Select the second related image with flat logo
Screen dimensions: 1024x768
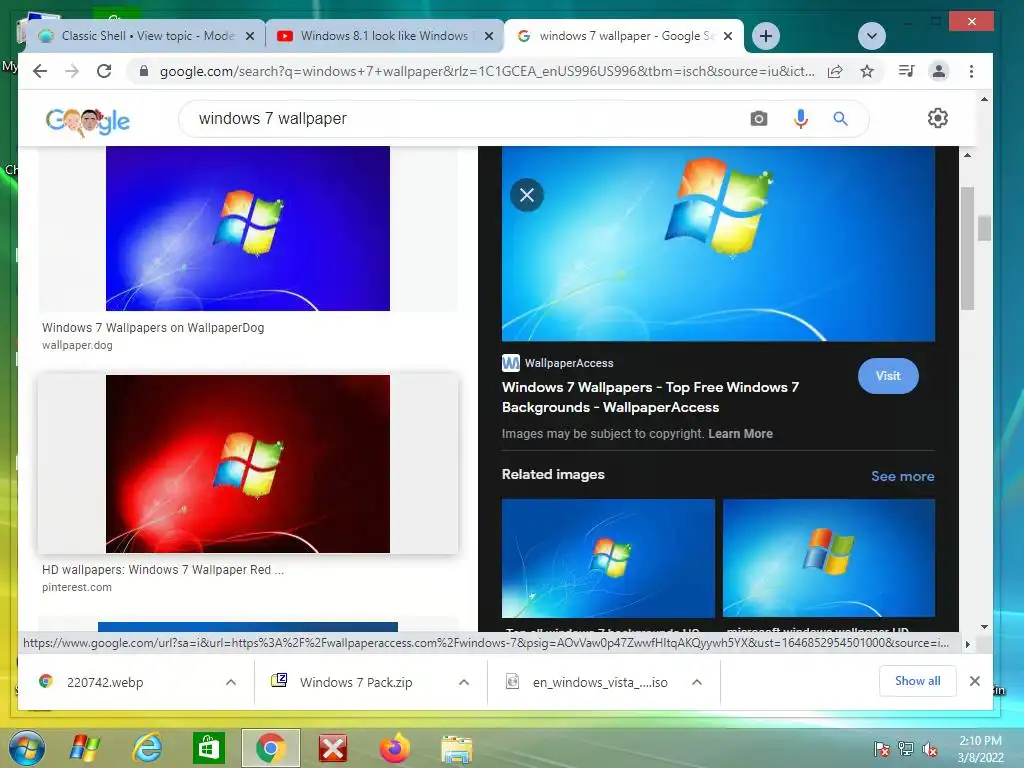pos(829,558)
